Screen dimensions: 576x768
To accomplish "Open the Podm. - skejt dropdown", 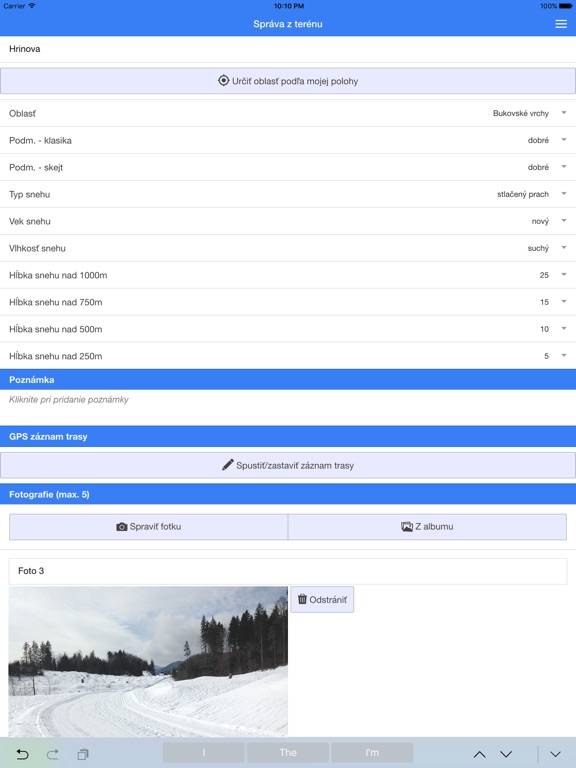I will 288,167.
